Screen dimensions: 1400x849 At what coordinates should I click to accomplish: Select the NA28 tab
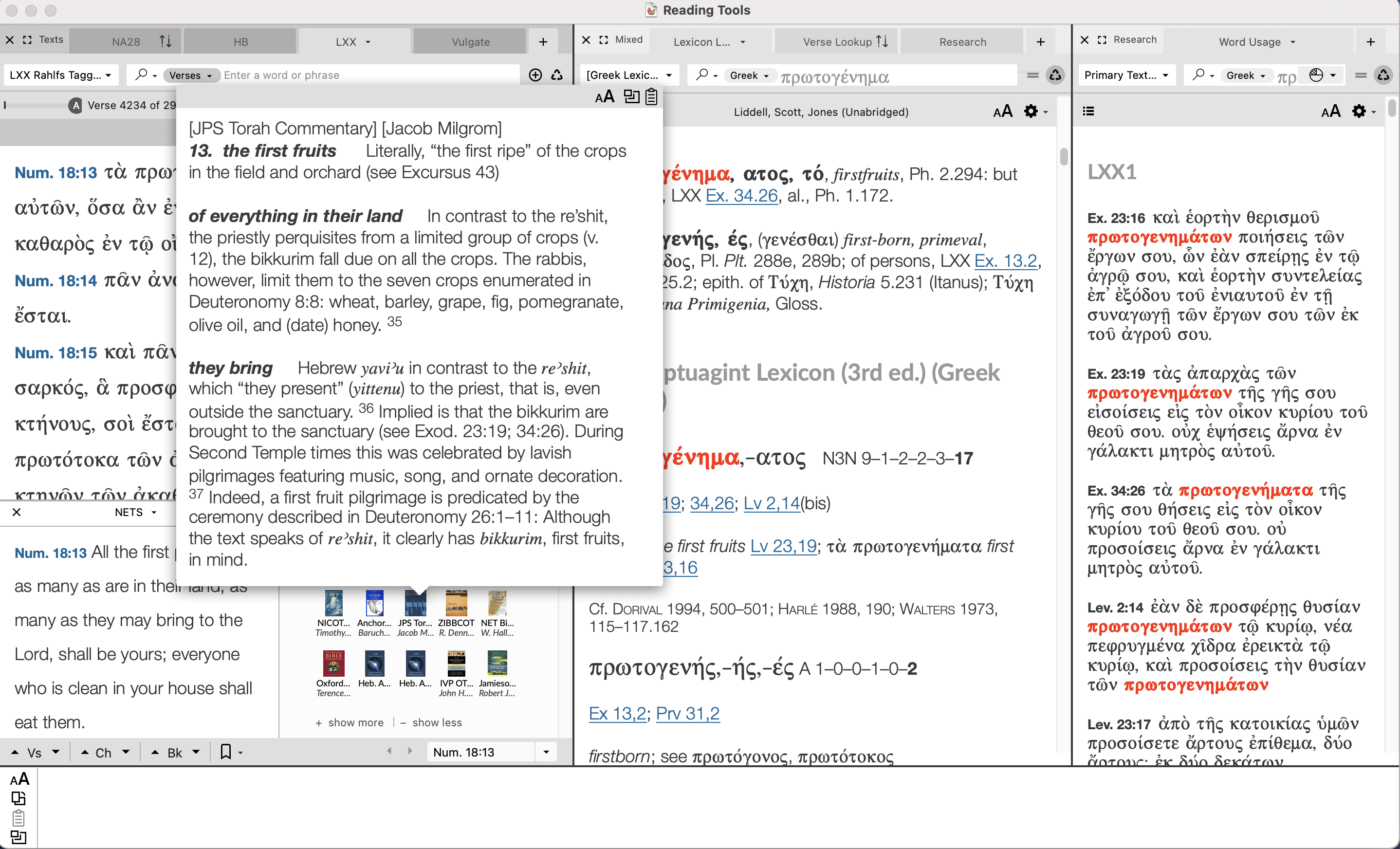[x=126, y=41]
